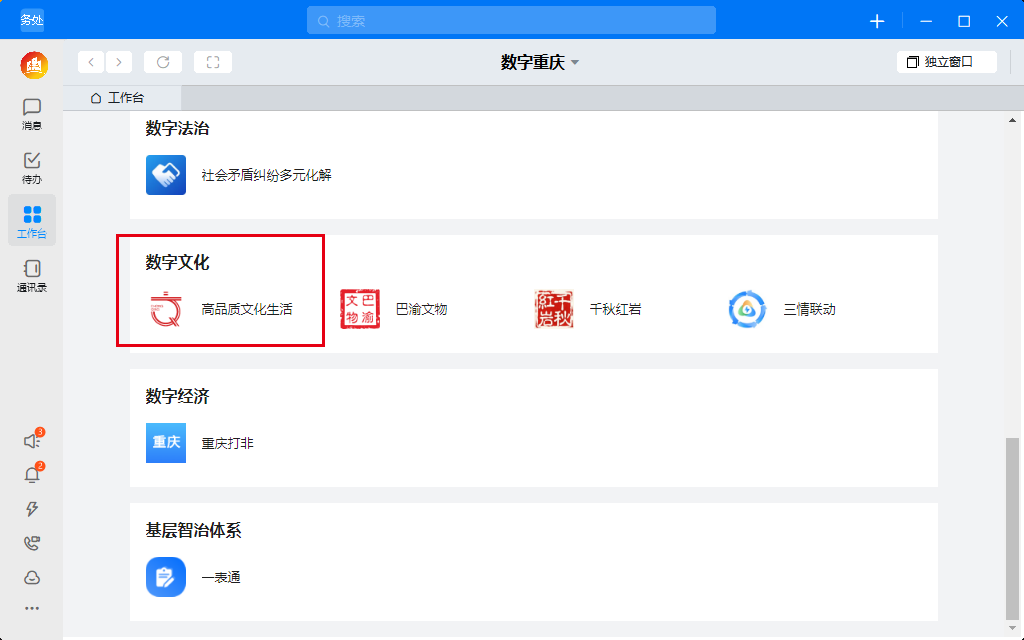The width and height of the screenshot is (1024, 640).
Task: Open the phone call icon in sidebar
Action: coord(32,543)
